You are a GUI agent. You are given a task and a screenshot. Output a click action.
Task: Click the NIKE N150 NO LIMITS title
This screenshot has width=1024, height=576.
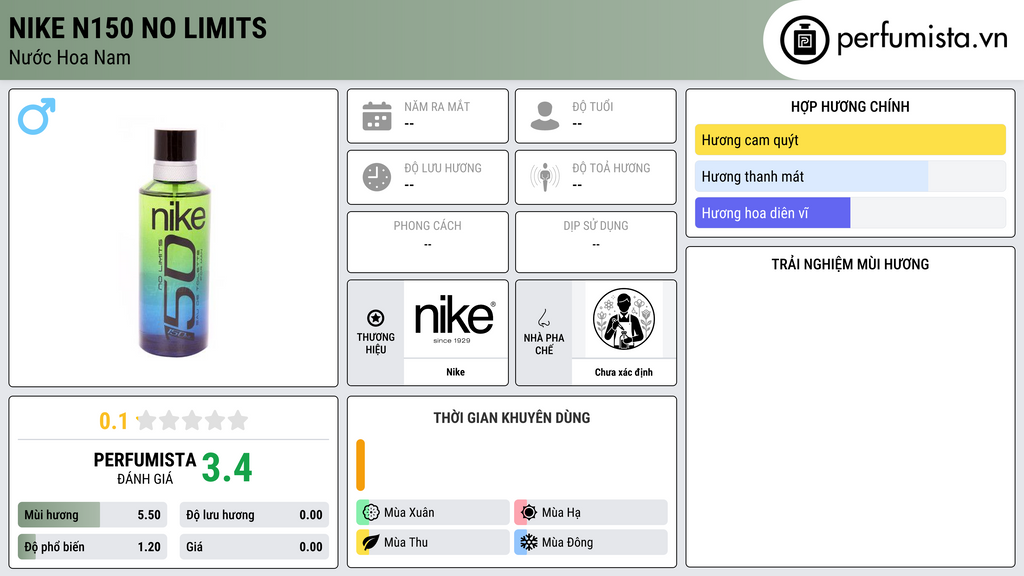[x=138, y=28]
